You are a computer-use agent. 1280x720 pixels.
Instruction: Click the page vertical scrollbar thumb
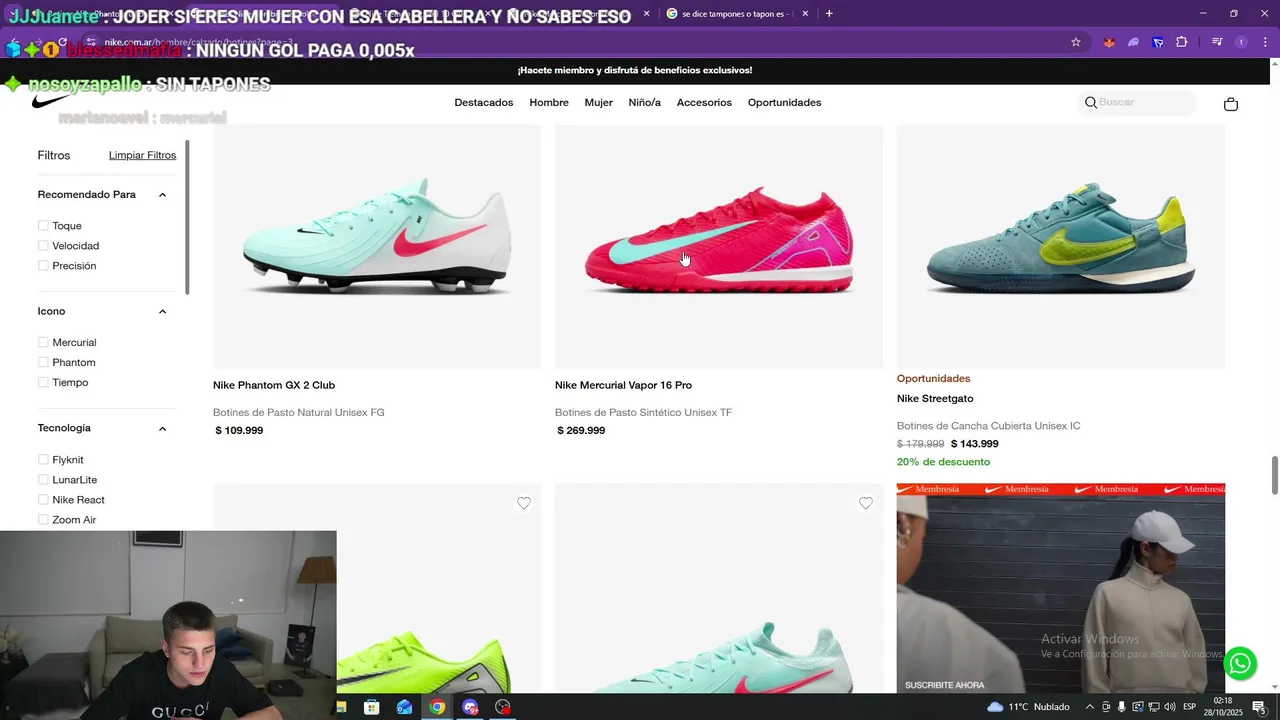(1274, 474)
